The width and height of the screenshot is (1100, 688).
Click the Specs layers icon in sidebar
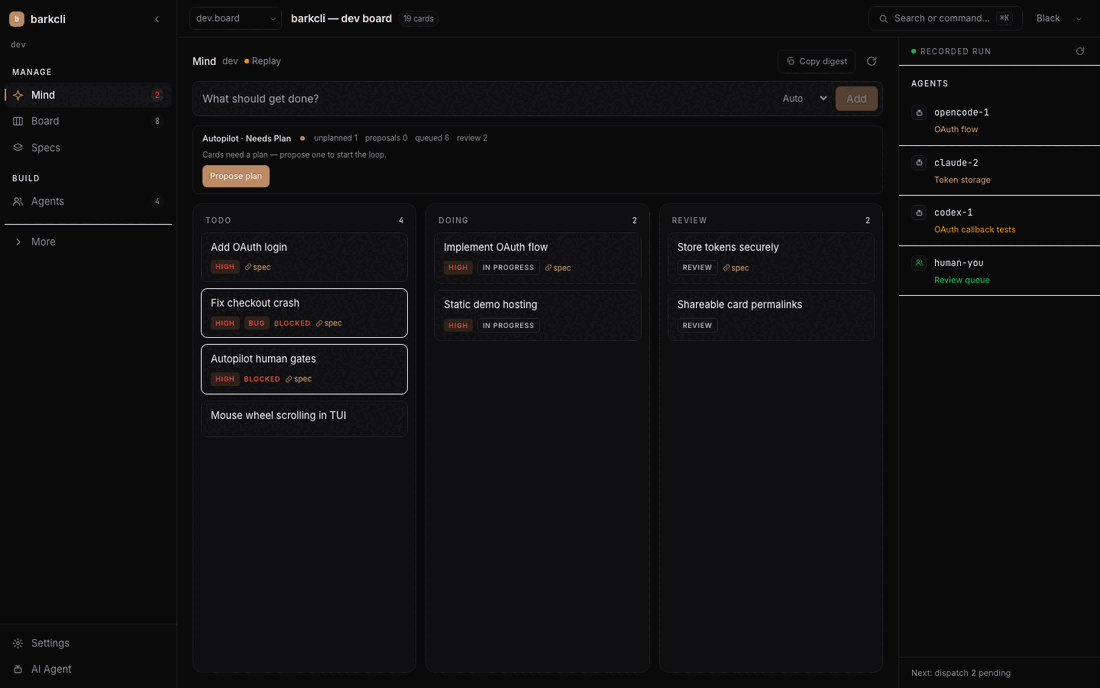18,148
